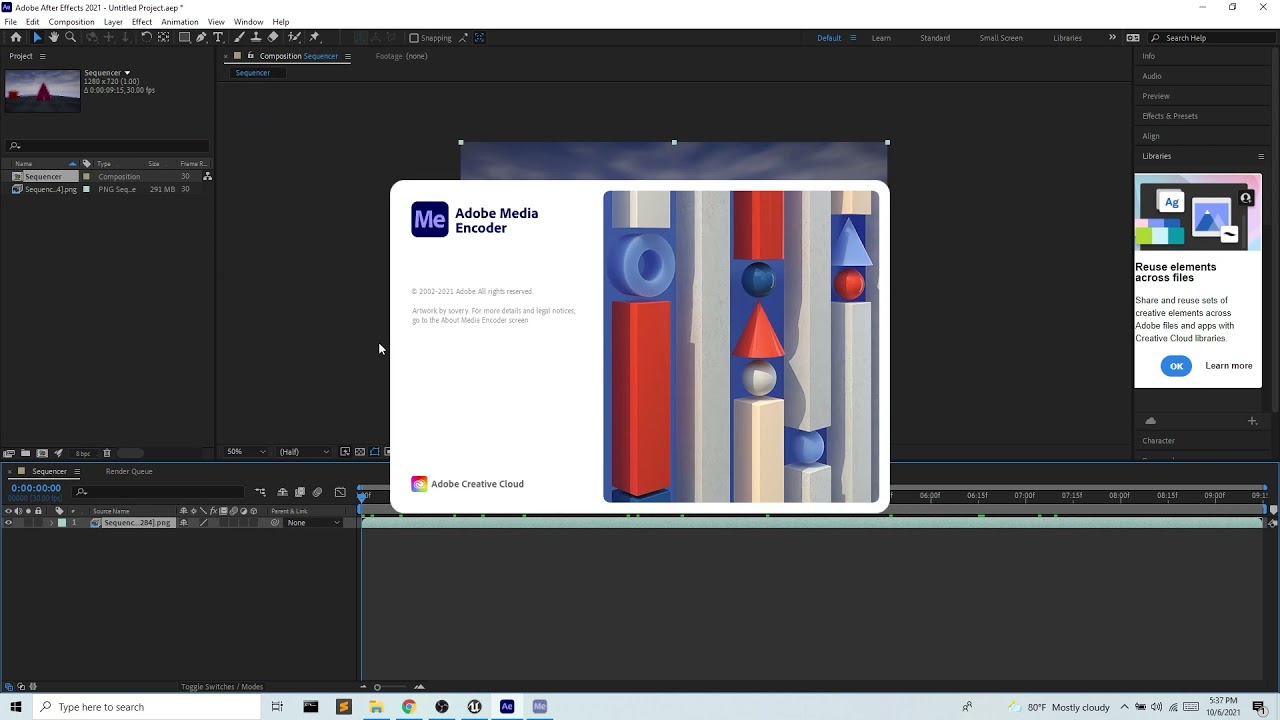Open the Preview panel
The image size is (1280, 720).
point(1156,96)
